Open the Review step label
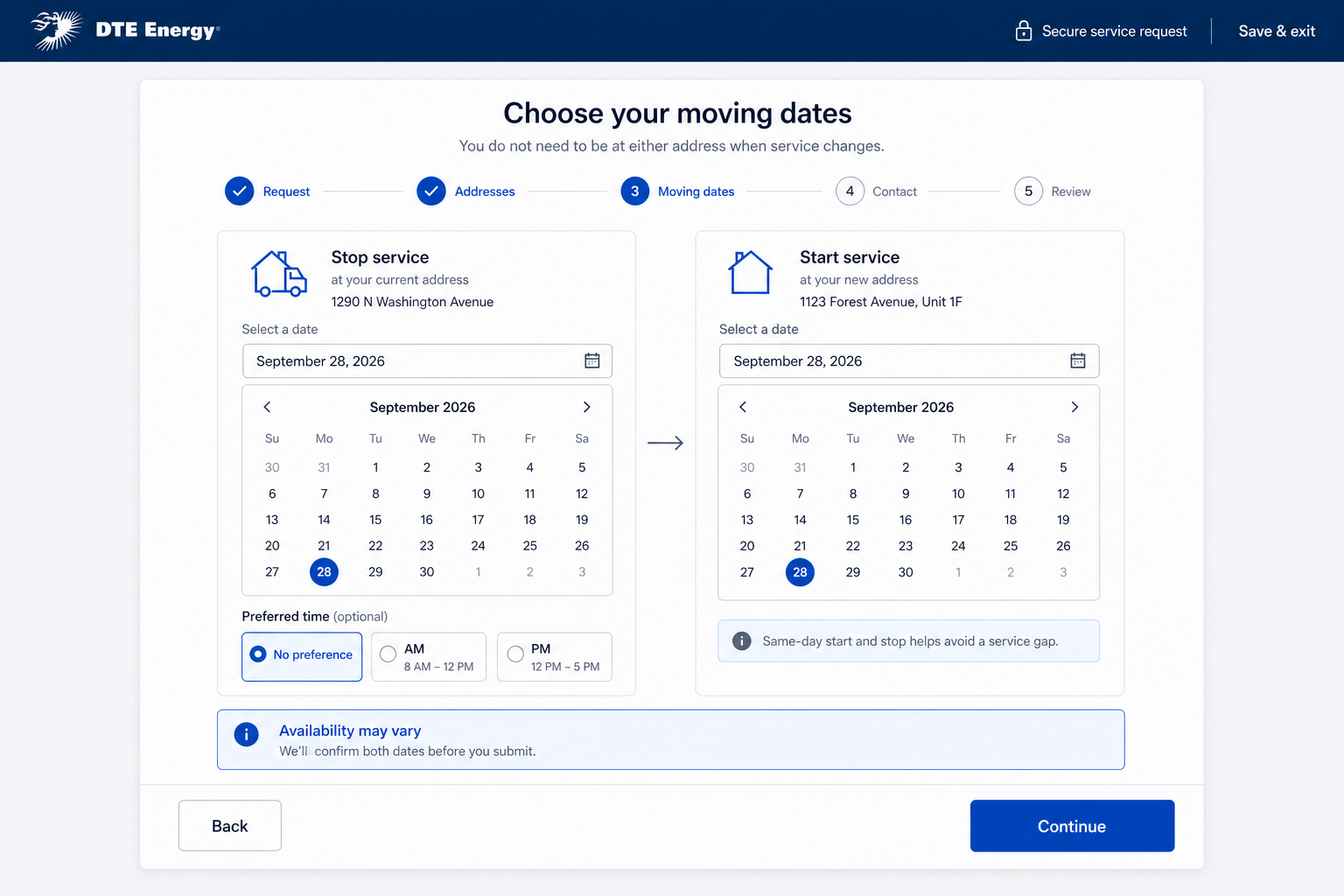This screenshot has height=896, width=1344. coord(1071,192)
